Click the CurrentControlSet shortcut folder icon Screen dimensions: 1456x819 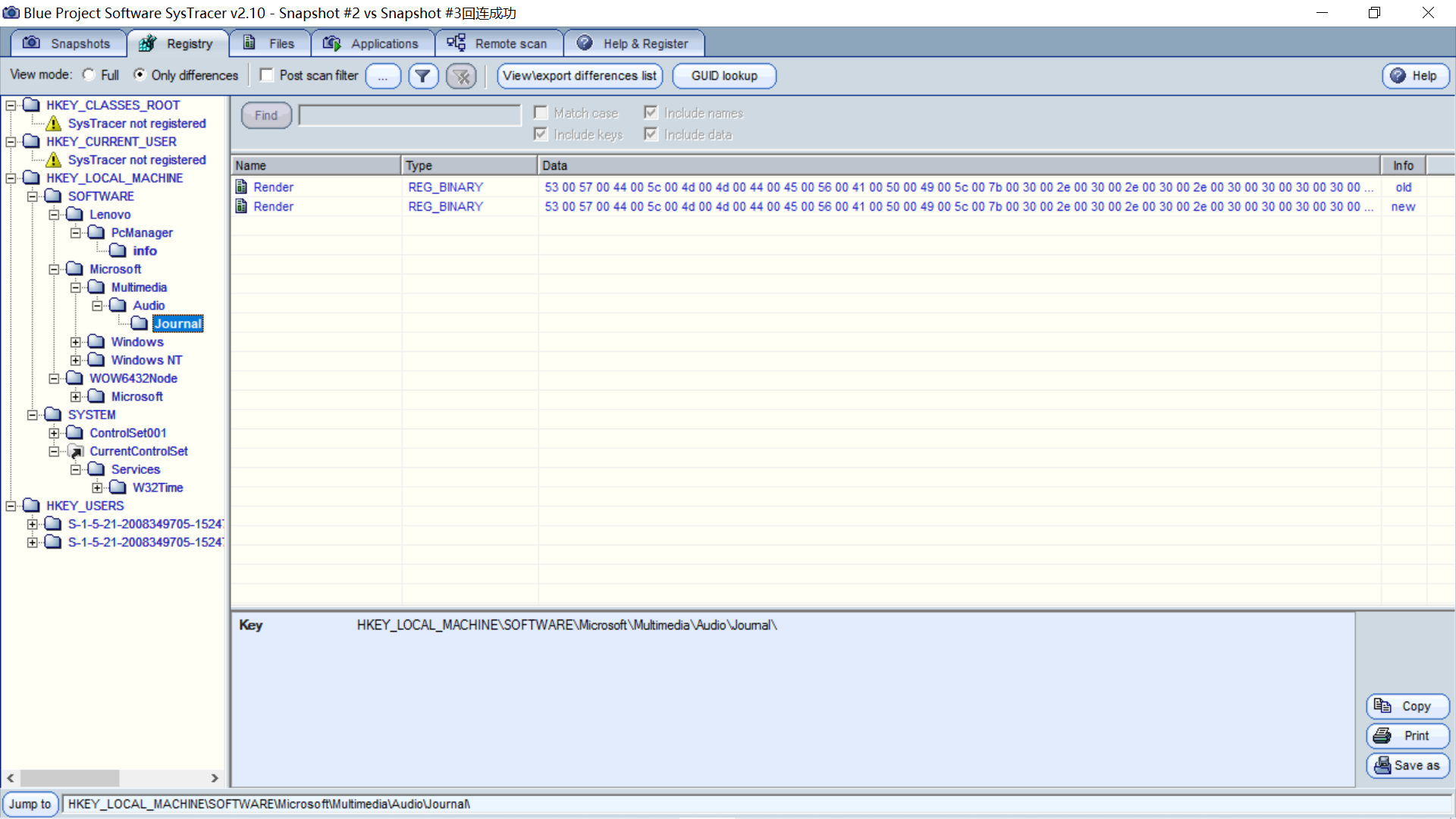click(75, 451)
